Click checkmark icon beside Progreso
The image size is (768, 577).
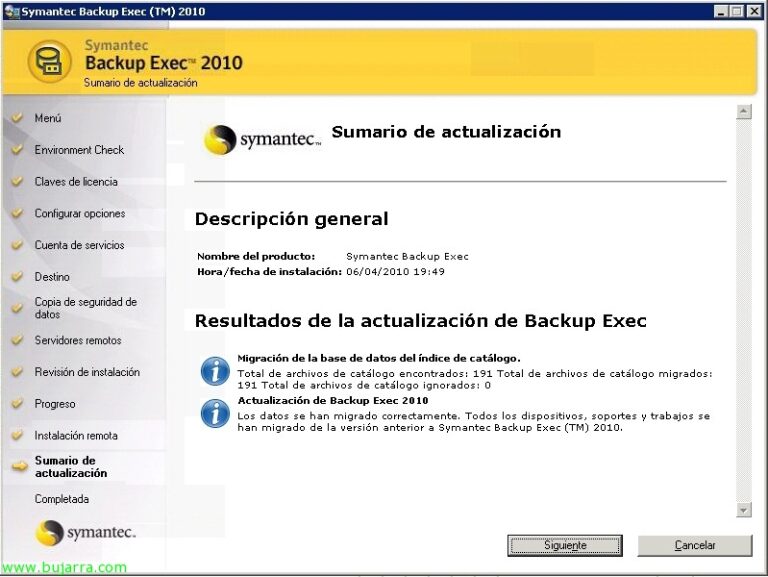point(18,403)
